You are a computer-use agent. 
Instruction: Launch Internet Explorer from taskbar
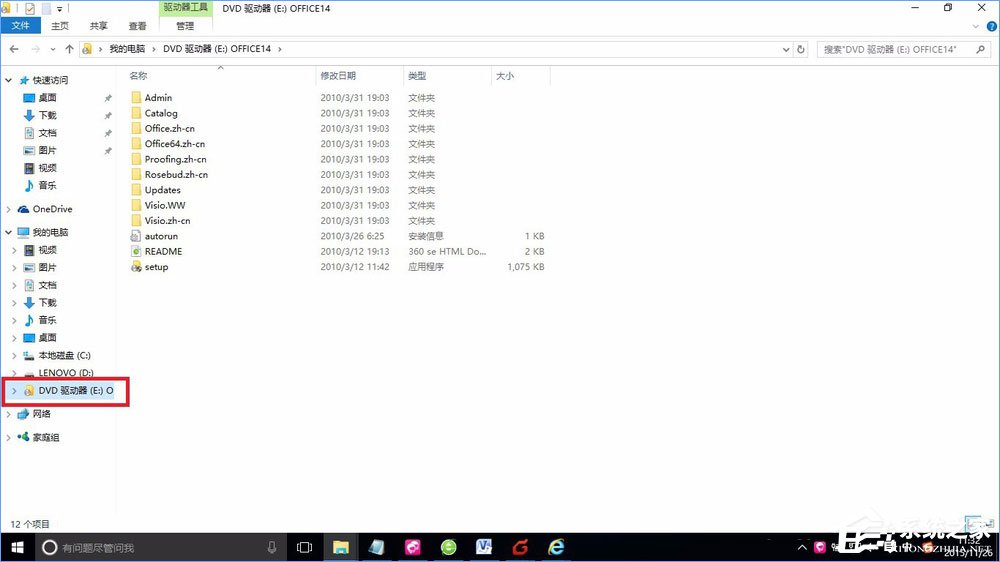pyautogui.click(x=556, y=547)
